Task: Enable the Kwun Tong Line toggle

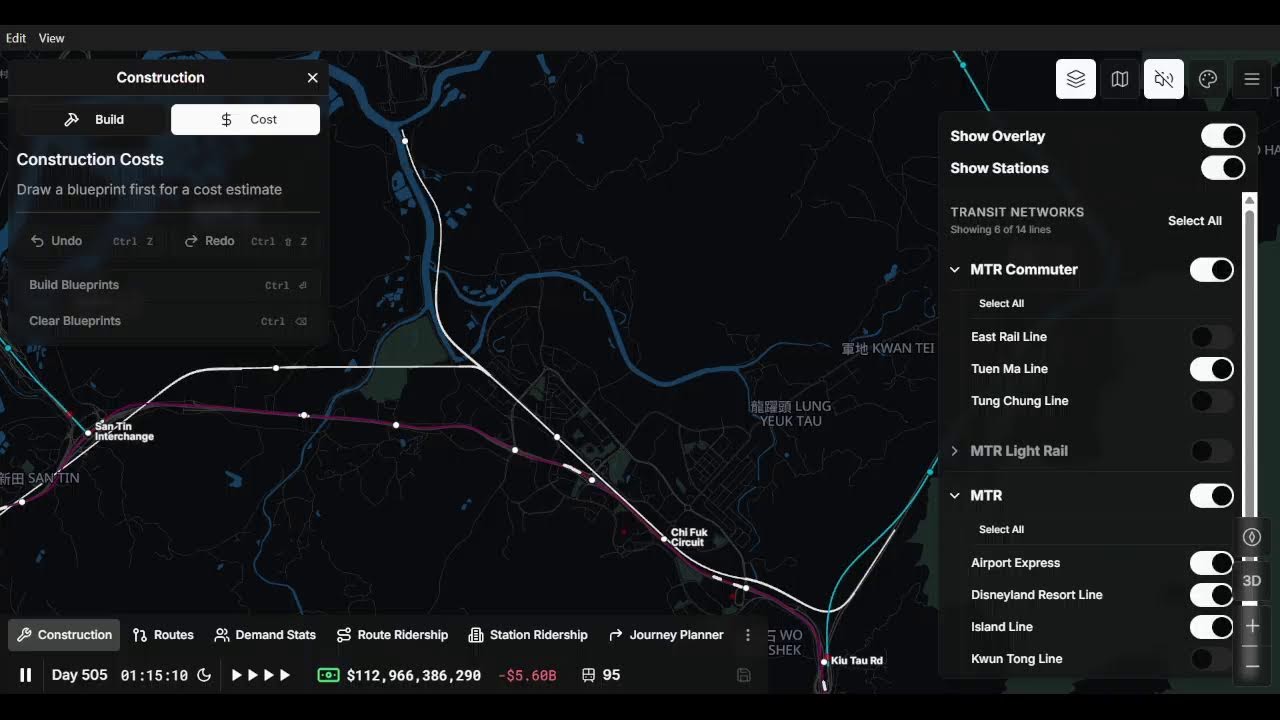Action: pyautogui.click(x=1211, y=659)
